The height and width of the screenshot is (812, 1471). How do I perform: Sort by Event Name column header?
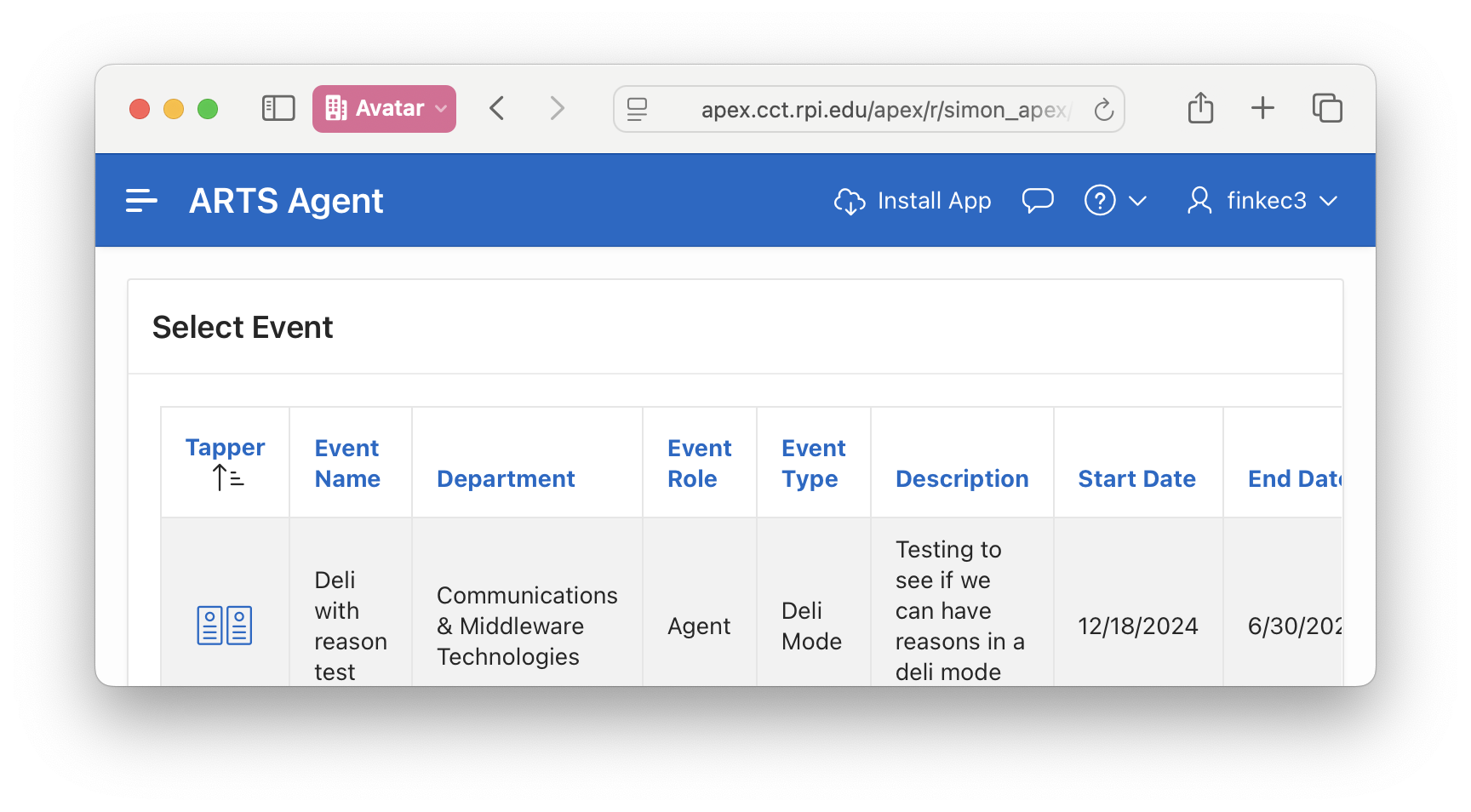point(347,463)
